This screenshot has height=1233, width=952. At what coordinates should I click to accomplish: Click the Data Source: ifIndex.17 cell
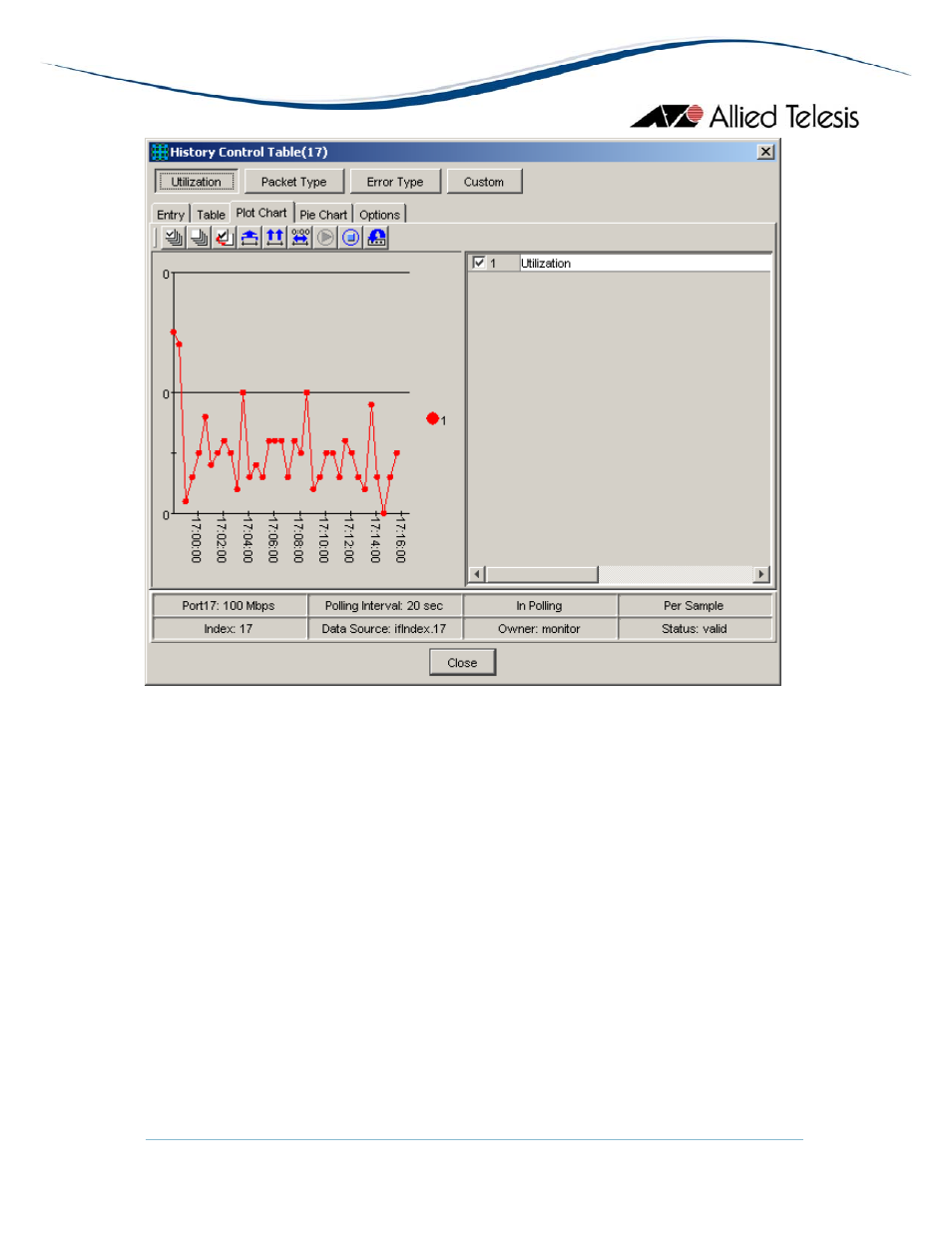384,629
